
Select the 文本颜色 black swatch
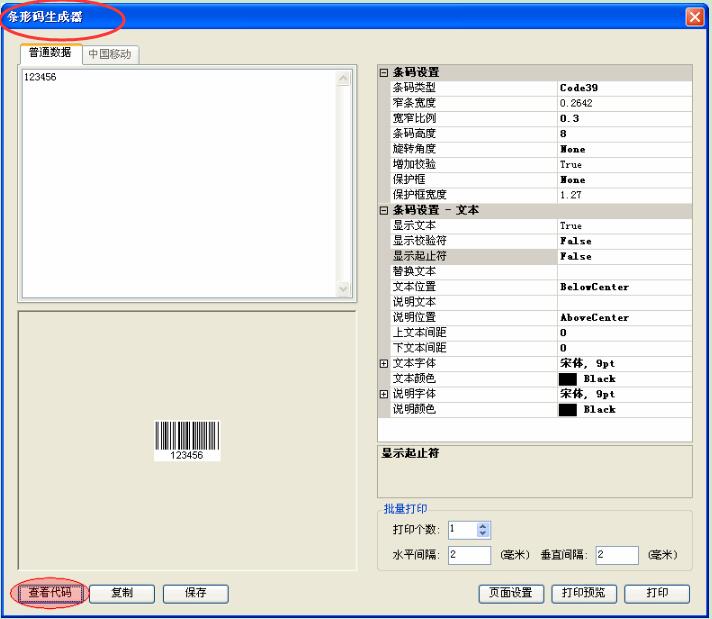(x=567, y=379)
